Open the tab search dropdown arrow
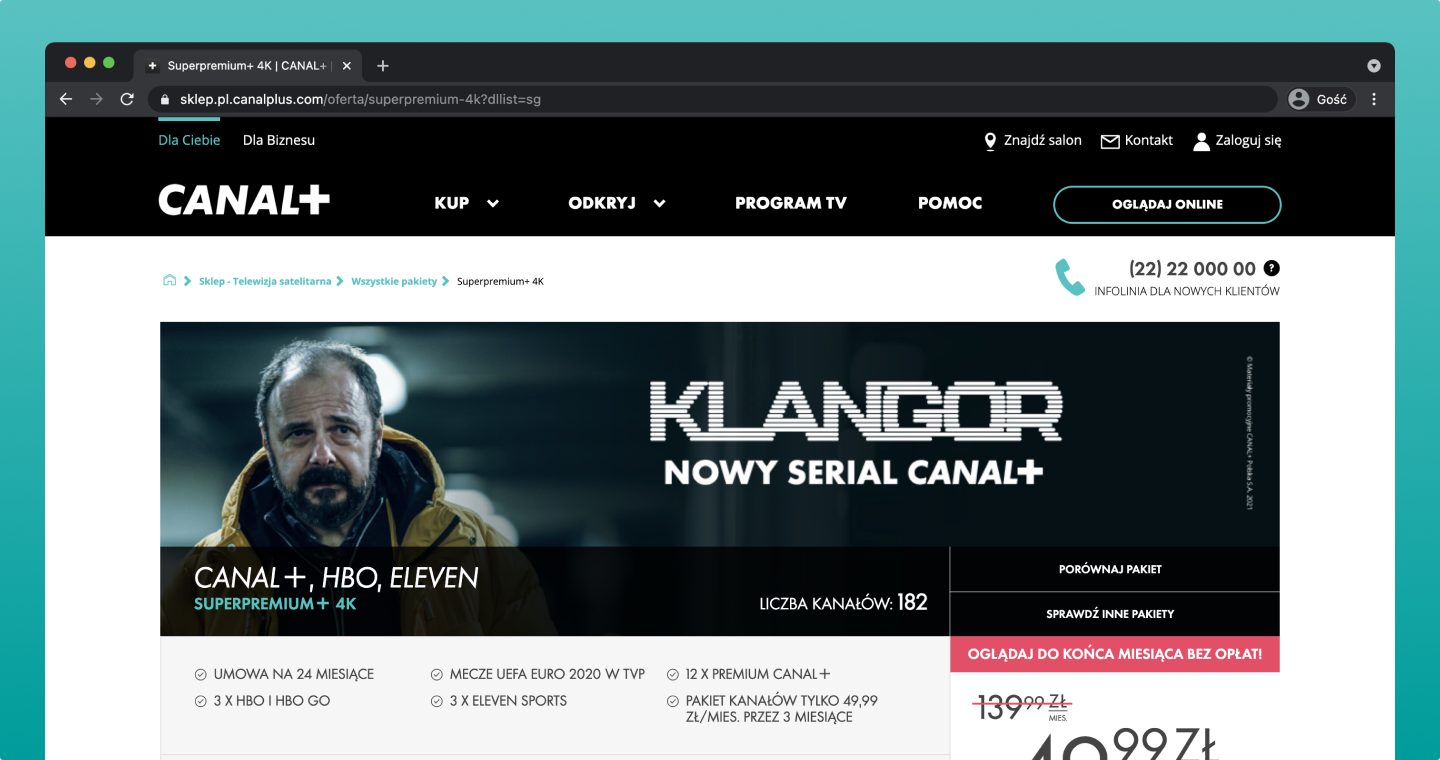1440x760 pixels. click(x=1374, y=66)
